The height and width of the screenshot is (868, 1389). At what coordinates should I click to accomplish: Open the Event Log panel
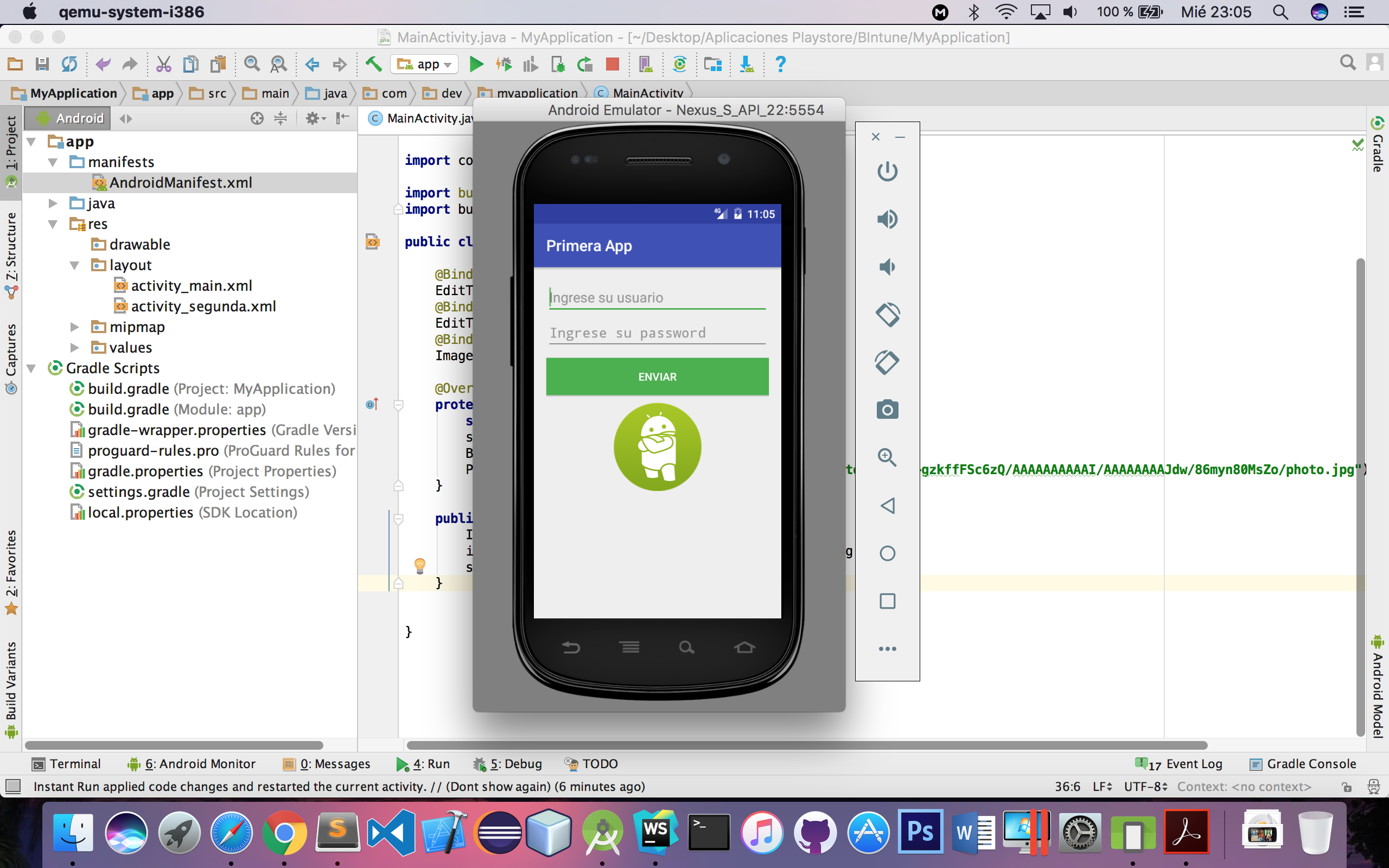[1179, 764]
